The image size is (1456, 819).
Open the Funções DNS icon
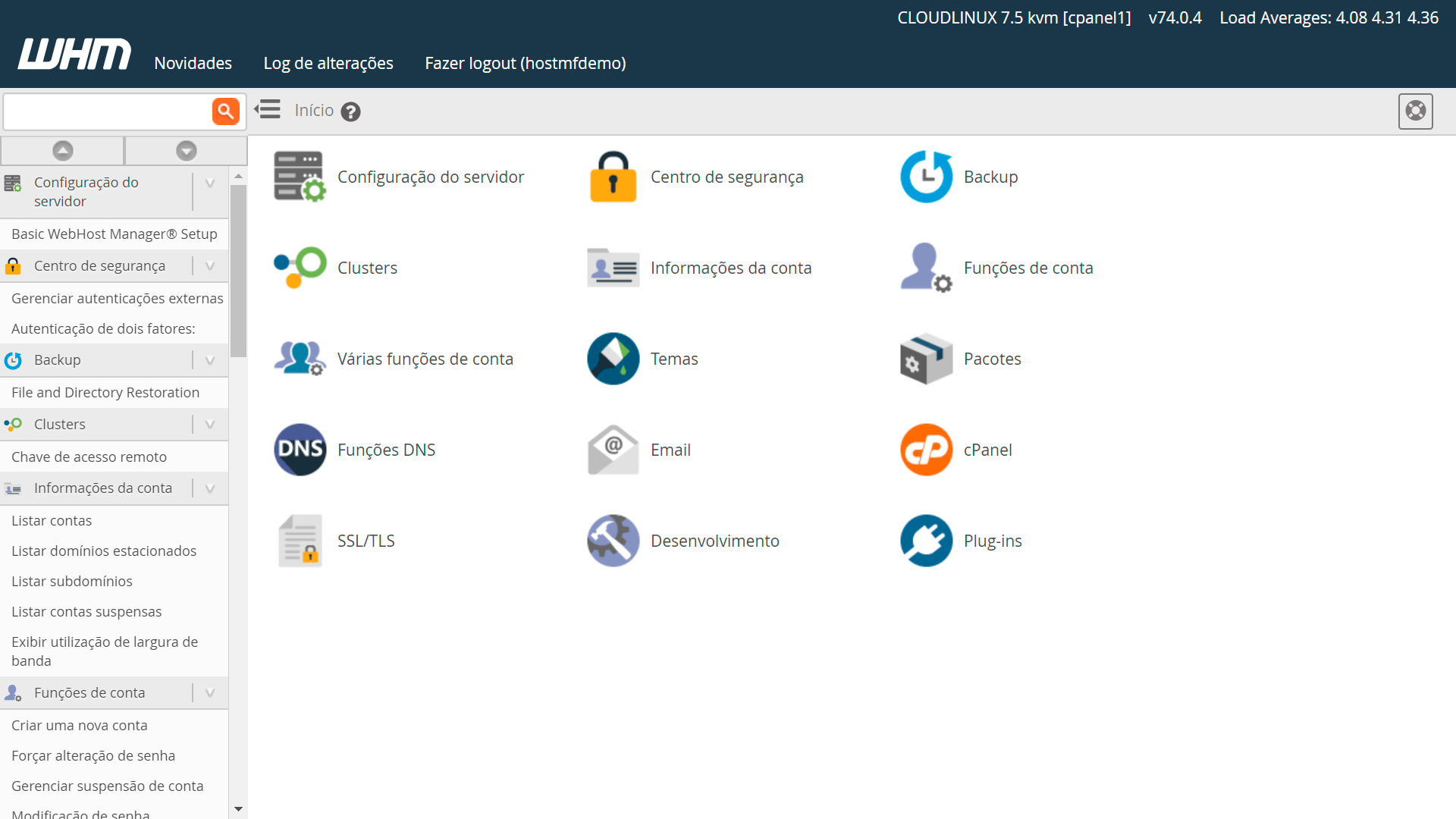coord(300,450)
